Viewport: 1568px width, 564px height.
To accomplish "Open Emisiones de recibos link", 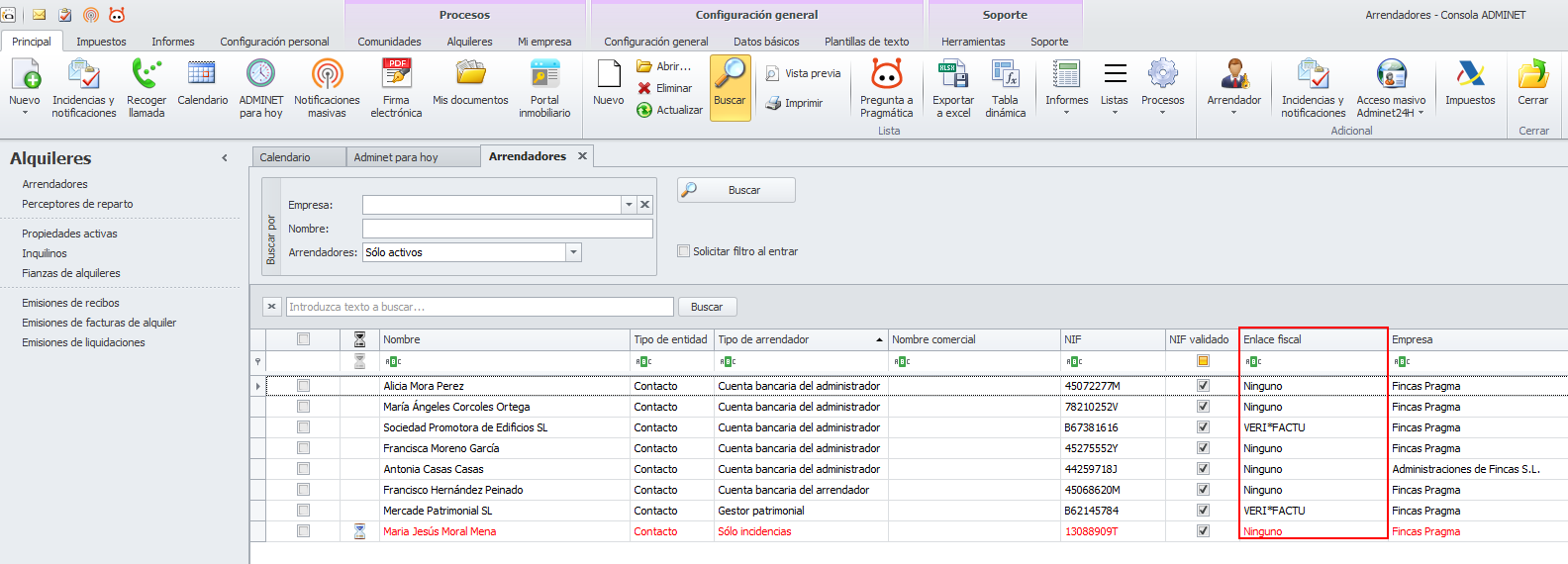I will click(70, 303).
